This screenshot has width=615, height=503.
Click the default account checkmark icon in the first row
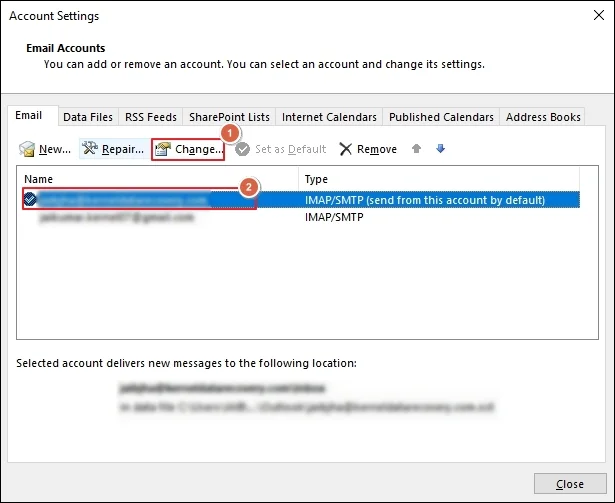[30, 200]
